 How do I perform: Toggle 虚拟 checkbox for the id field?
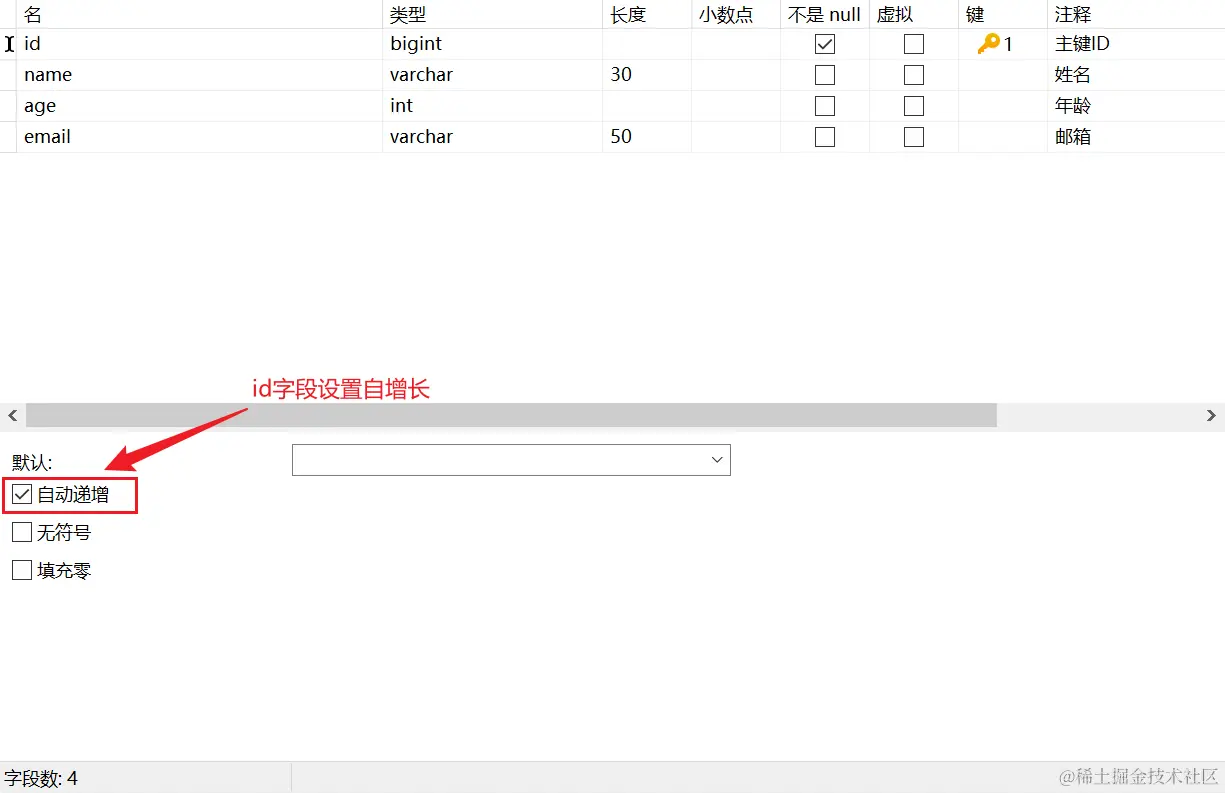(914, 44)
